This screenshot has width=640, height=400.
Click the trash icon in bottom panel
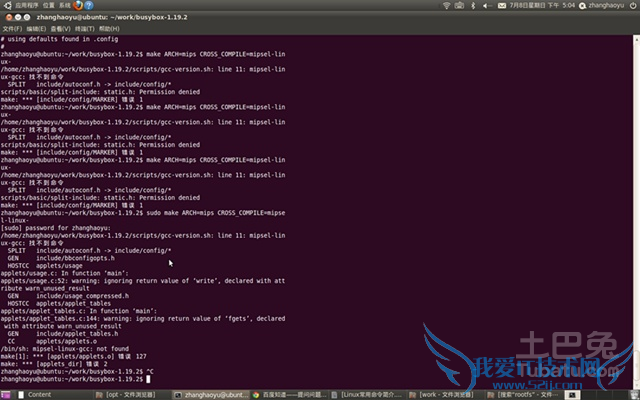[x=634, y=395]
